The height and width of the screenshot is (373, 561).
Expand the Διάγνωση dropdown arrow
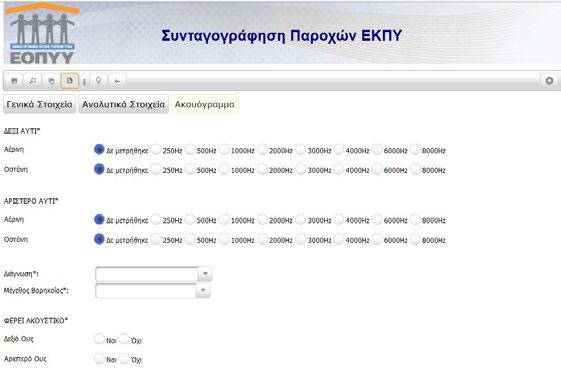[x=205, y=274]
